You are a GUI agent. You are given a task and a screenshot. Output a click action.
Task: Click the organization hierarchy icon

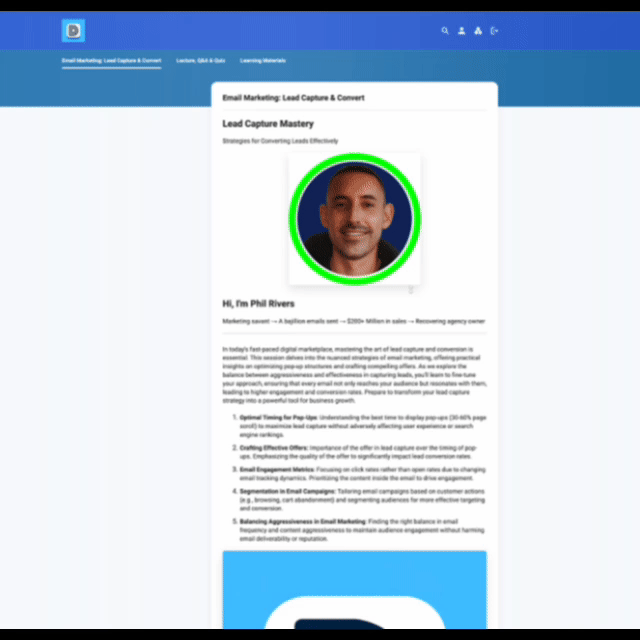[x=478, y=31]
